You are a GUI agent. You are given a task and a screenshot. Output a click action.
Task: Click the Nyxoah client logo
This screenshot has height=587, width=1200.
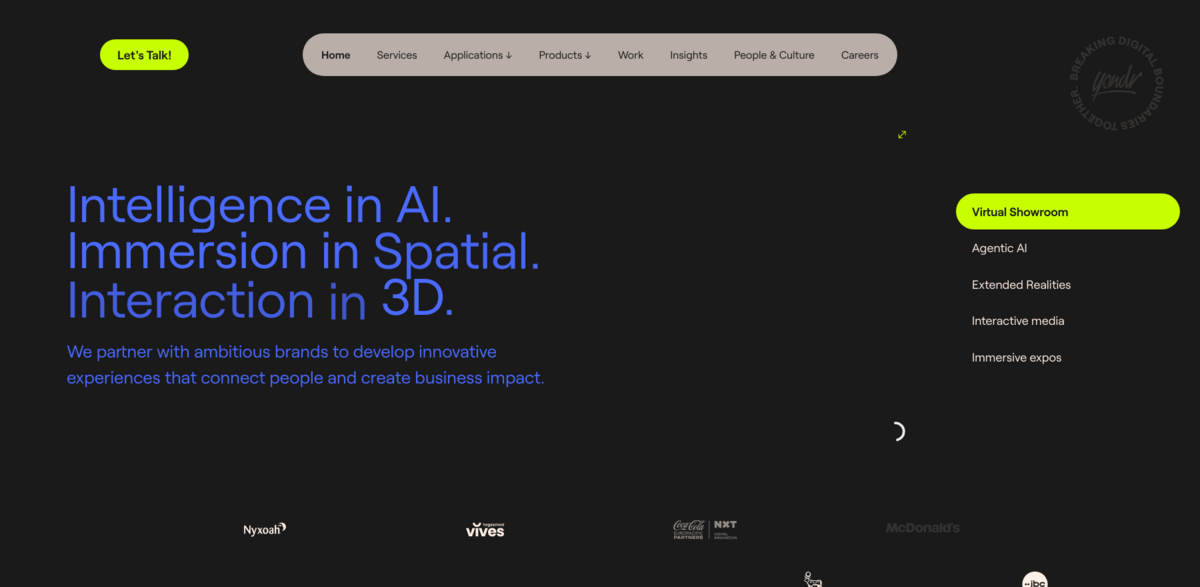(x=265, y=529)
